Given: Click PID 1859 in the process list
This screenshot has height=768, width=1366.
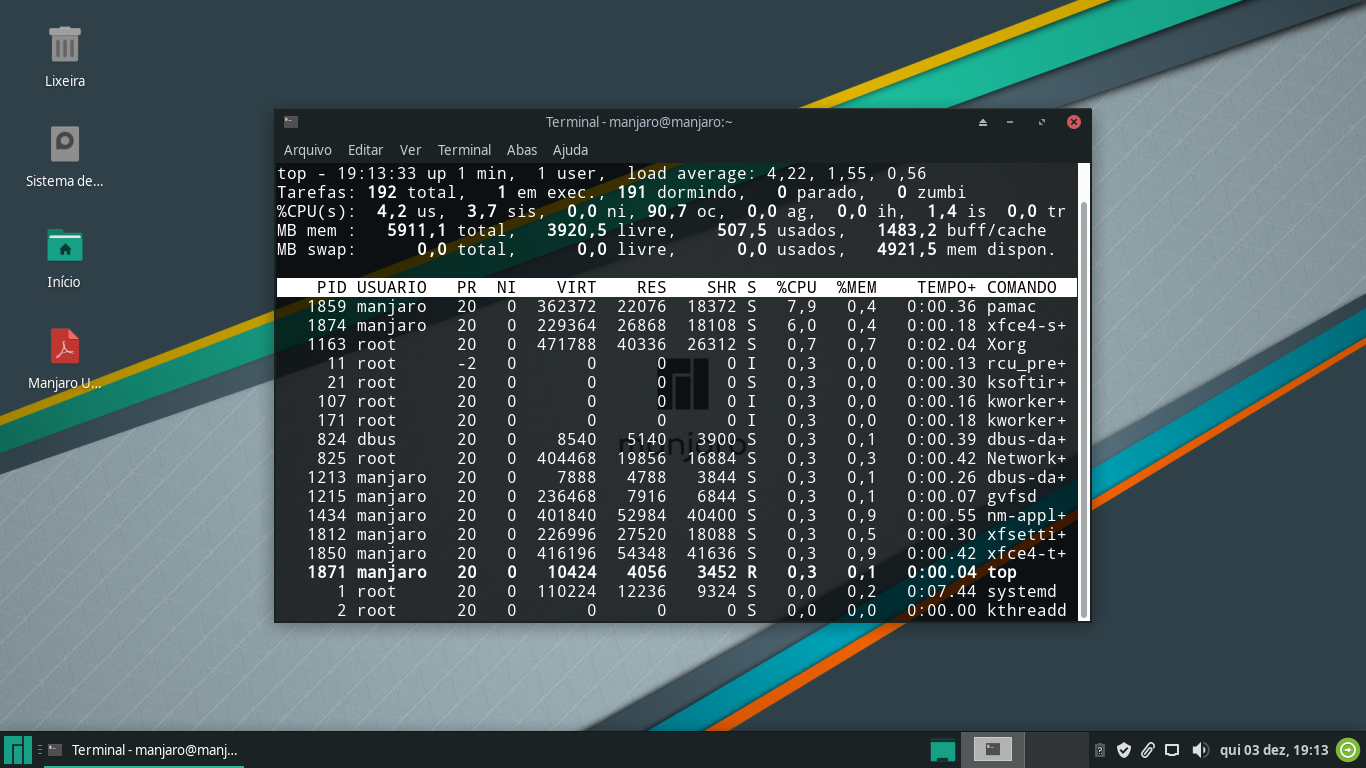Looking at the screenshot, I should coord(327,307).
